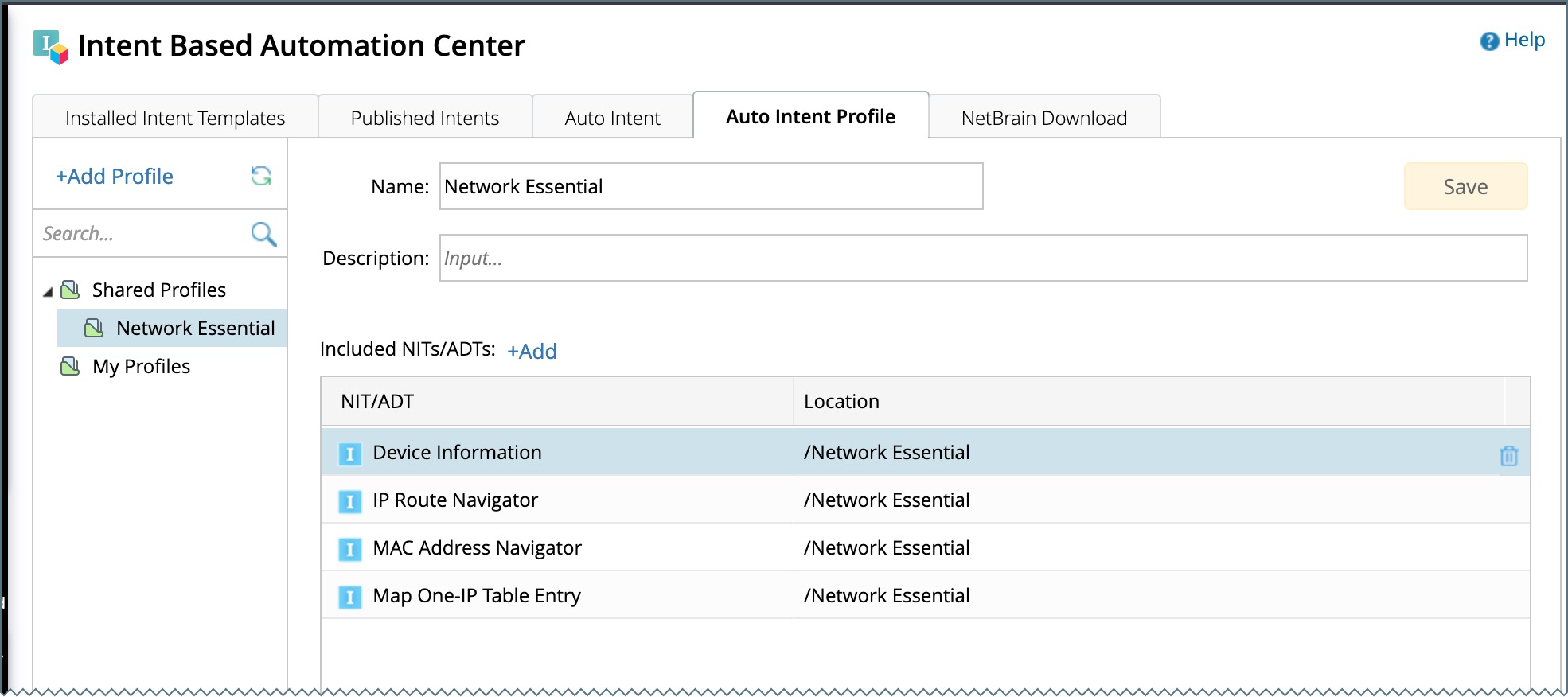This screenshot has height=697, width=1568.
Task: Click +Add next to Included NITs/ADTs
Action: pyautogui.click(x=532, y=351)
